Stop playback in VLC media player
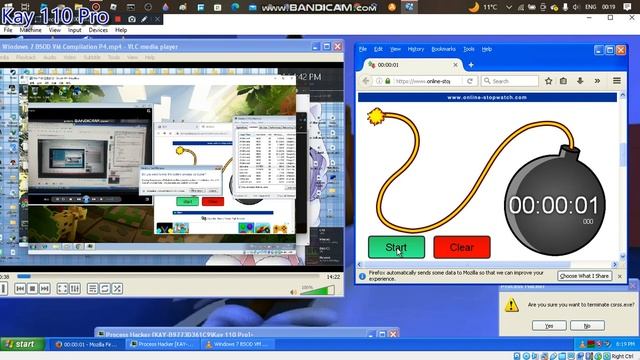This screenshot has width=640, height=360. coord(33,289)
